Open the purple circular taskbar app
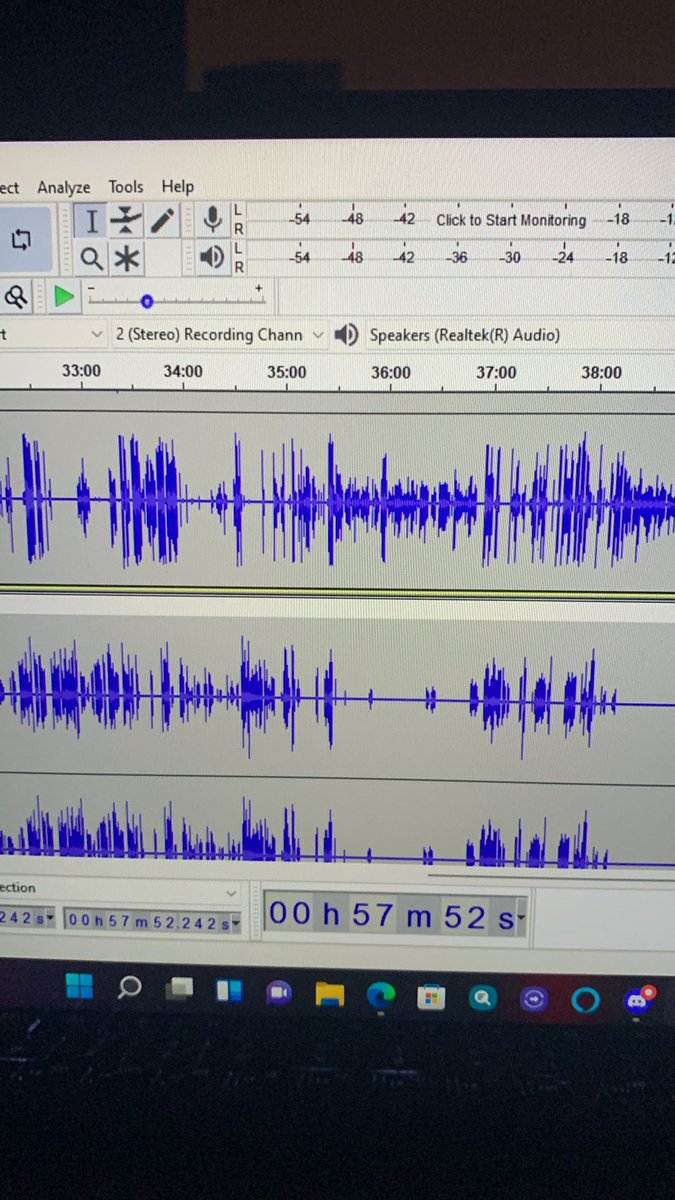Viewport: 675px width, 1200px height. point(533,998)
